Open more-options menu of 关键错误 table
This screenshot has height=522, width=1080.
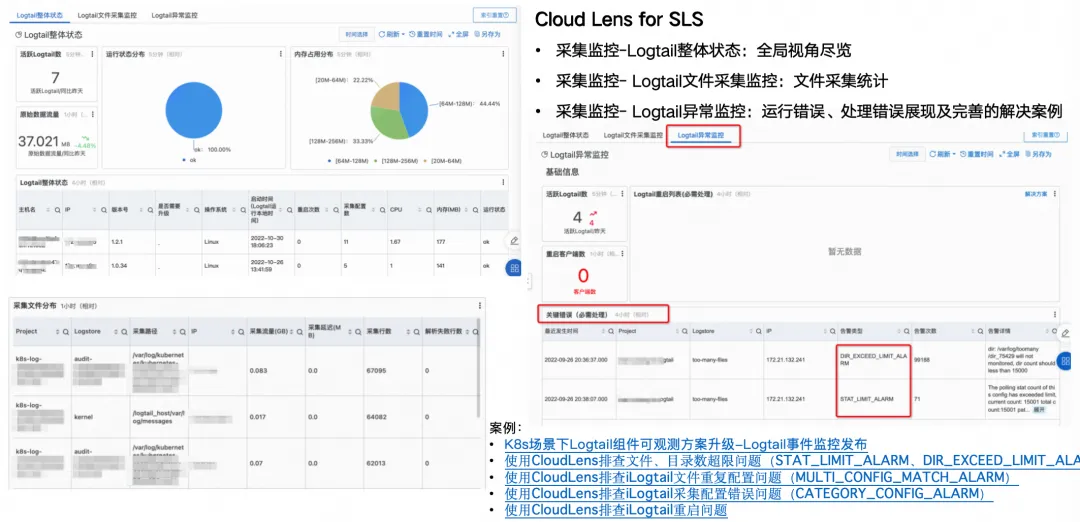pos(1055,315)
